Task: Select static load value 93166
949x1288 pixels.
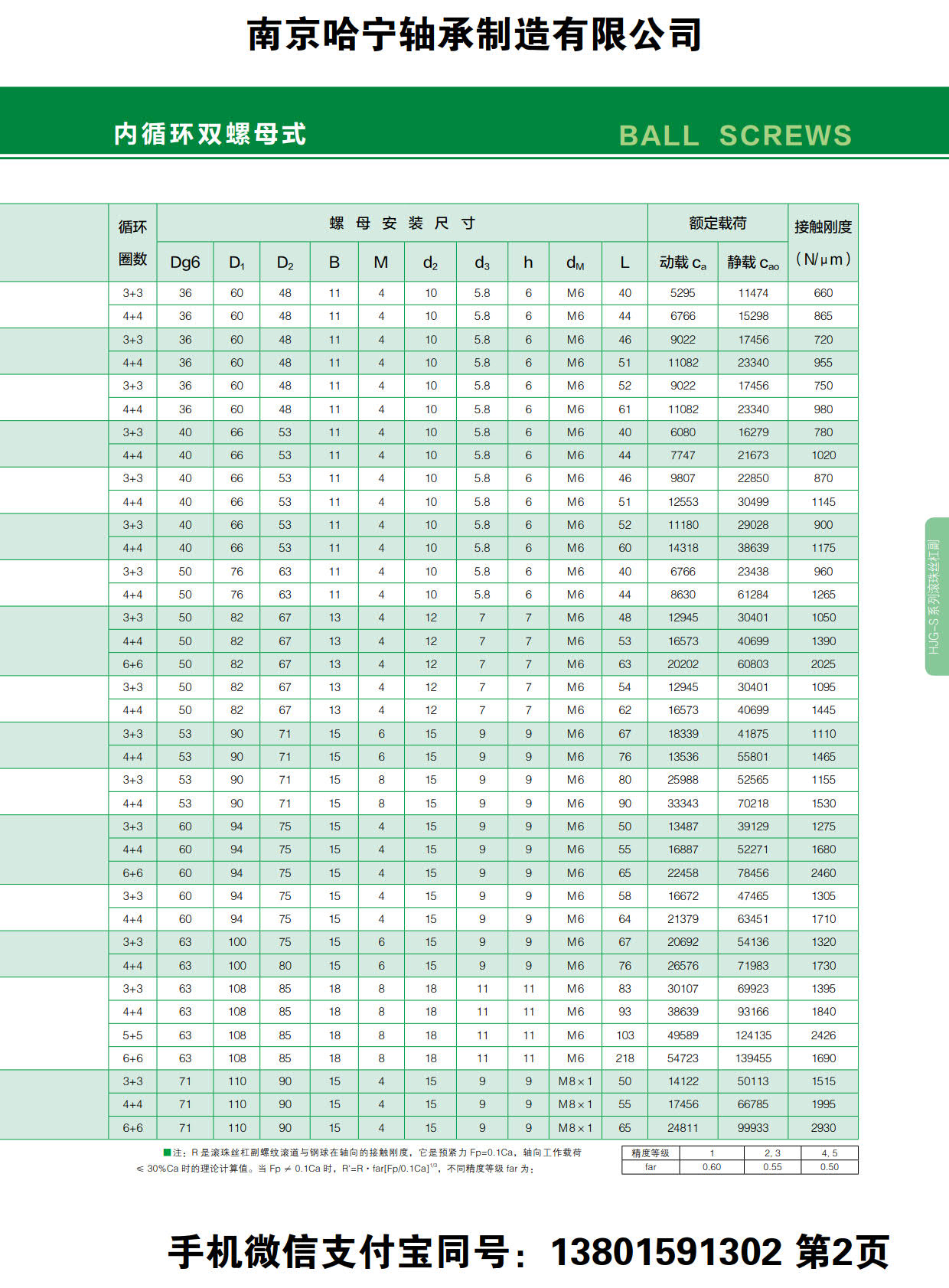Action: coord(753,1012)
